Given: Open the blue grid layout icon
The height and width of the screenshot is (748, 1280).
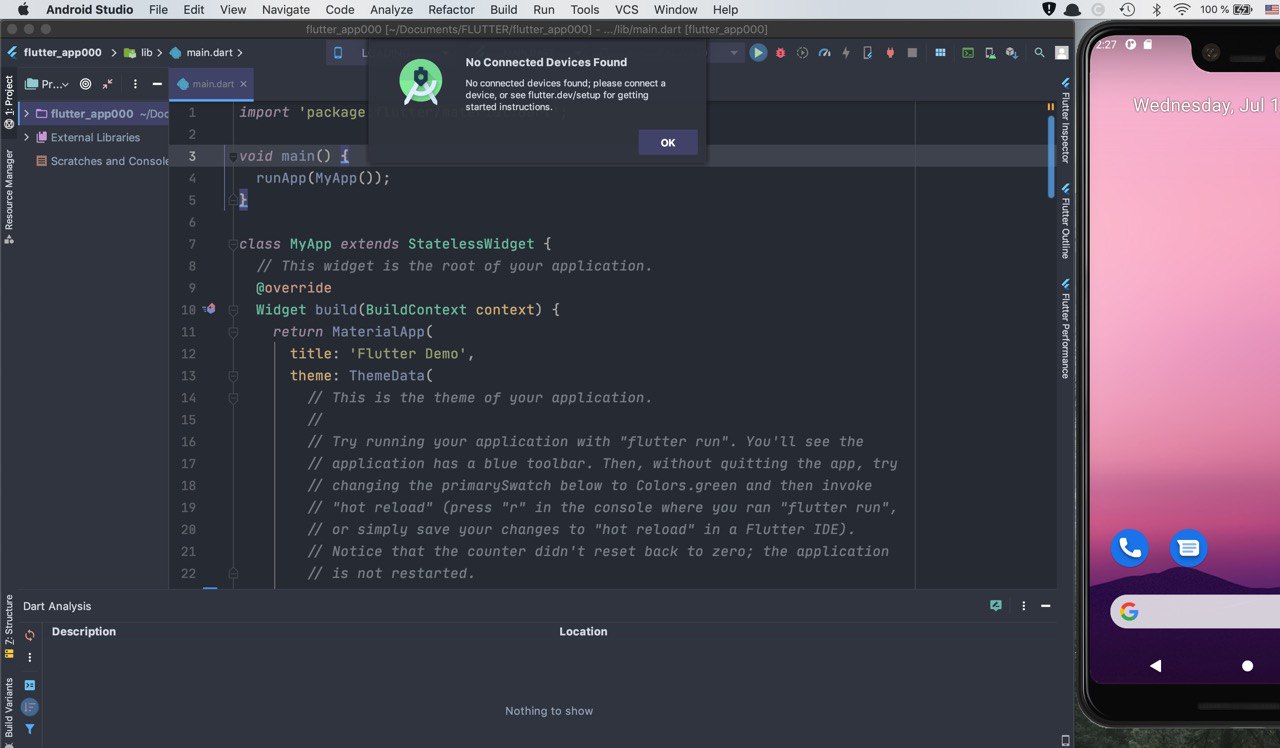Looking at the screenshot, I should pyautogui.click(x=940, y=53).
